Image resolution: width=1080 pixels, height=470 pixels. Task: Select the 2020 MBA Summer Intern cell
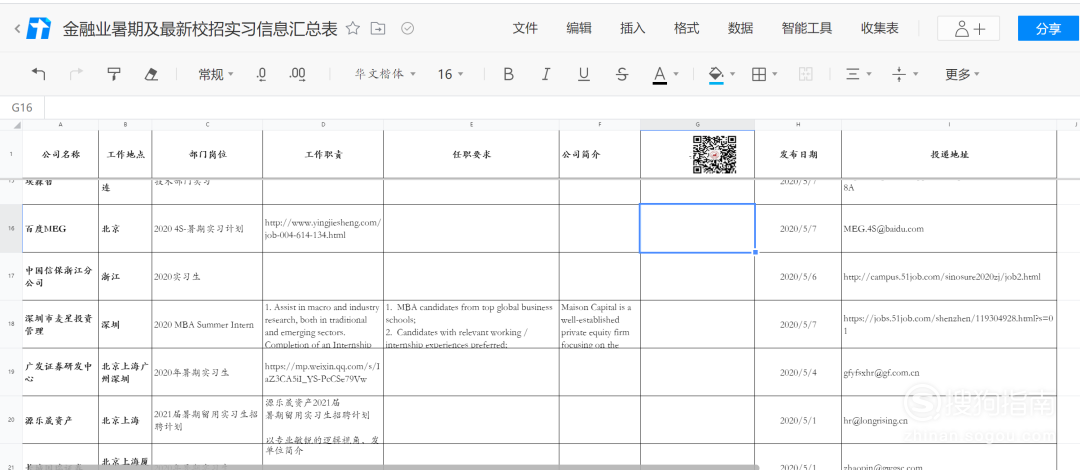click(207, 325)
